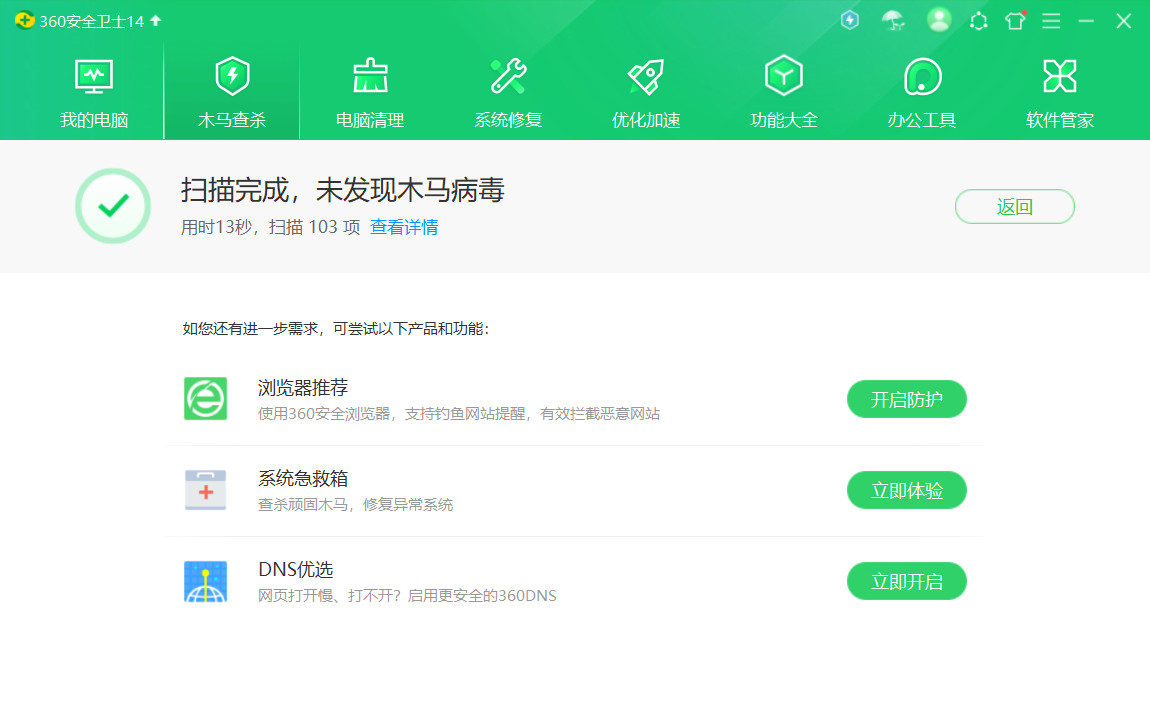The width and height of the screenshot is (1150, 725).
Task: Open 功能大全 tab
Action: pyautogui.click(x=784, y=94)
